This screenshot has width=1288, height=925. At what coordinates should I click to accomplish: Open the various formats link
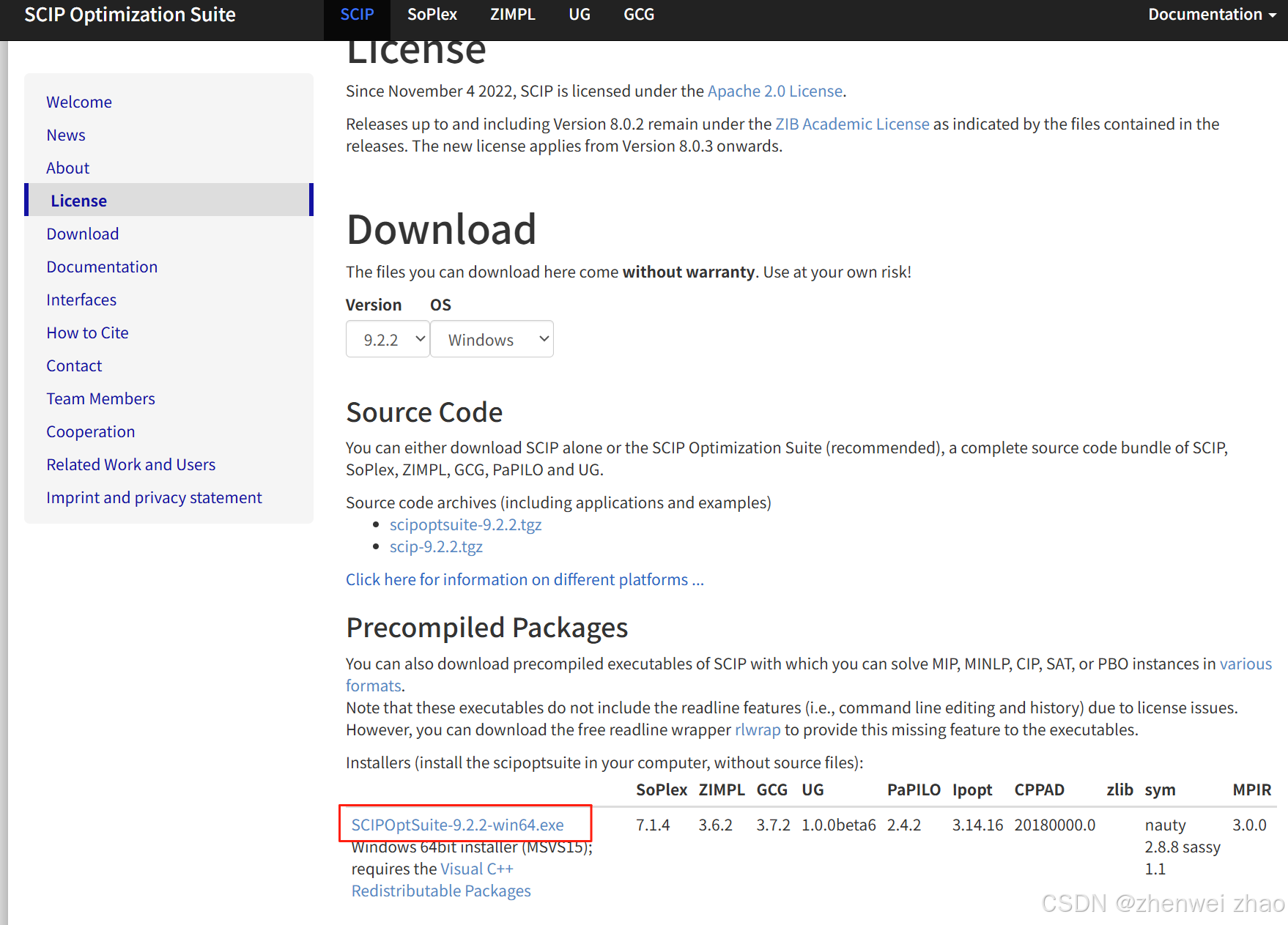[1246, 664]
